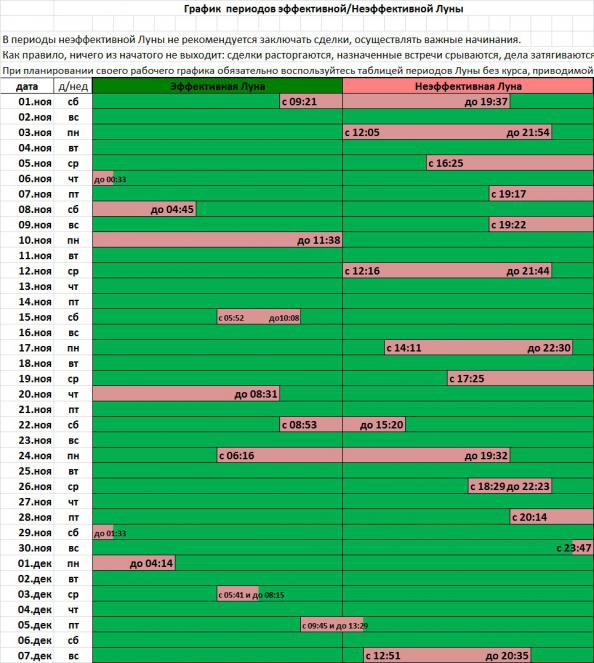594x663 pixels.
Task: Click the cell 'до 21:54'
Action: 528,132
